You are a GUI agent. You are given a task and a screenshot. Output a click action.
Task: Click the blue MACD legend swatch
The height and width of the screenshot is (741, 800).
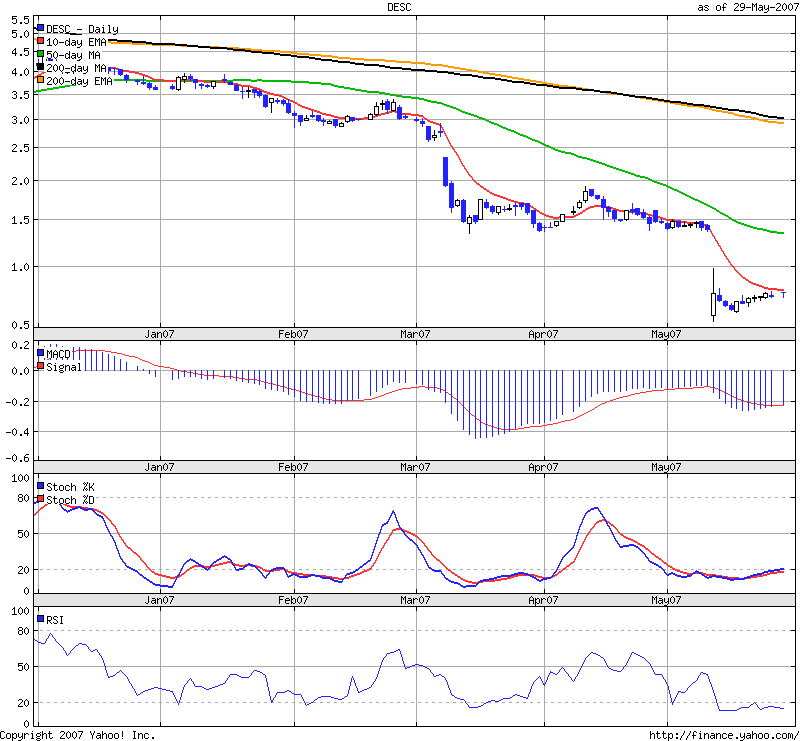(x=40, y=353)
